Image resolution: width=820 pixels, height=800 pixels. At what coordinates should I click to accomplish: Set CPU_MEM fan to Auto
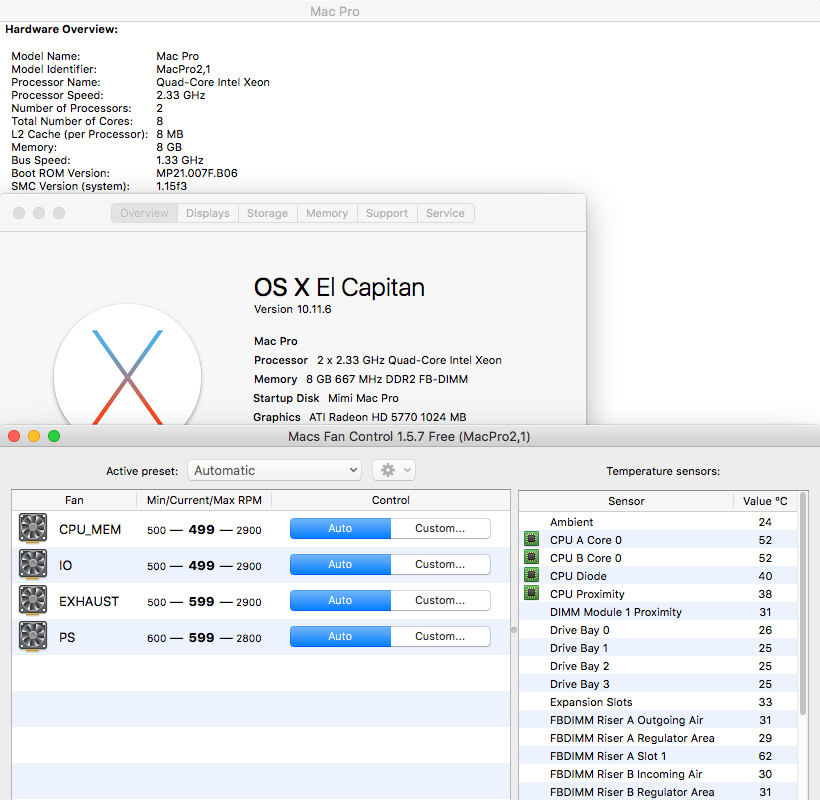(340, 528)
